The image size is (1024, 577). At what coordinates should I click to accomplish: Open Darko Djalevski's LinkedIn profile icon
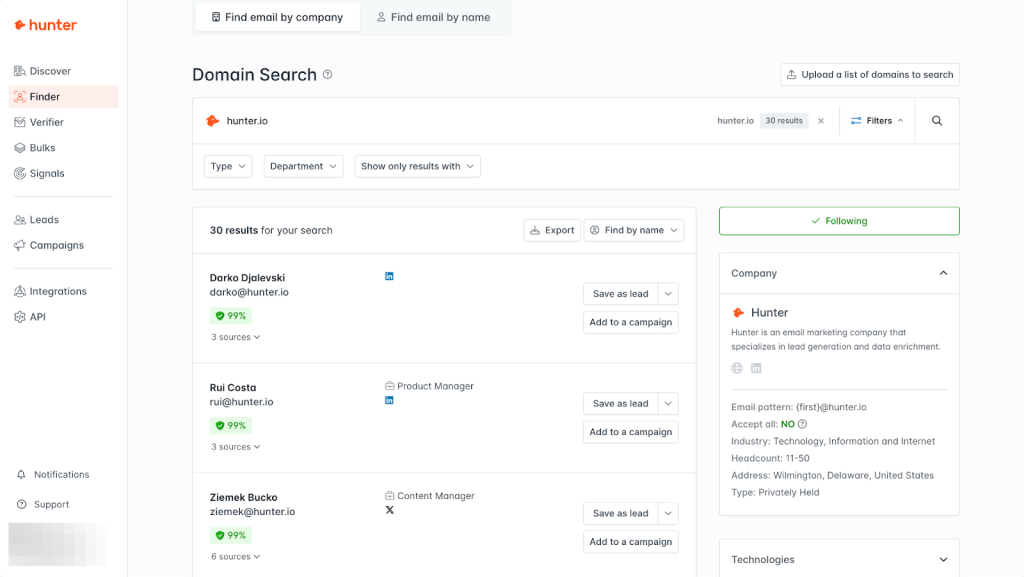coord(389,275)
